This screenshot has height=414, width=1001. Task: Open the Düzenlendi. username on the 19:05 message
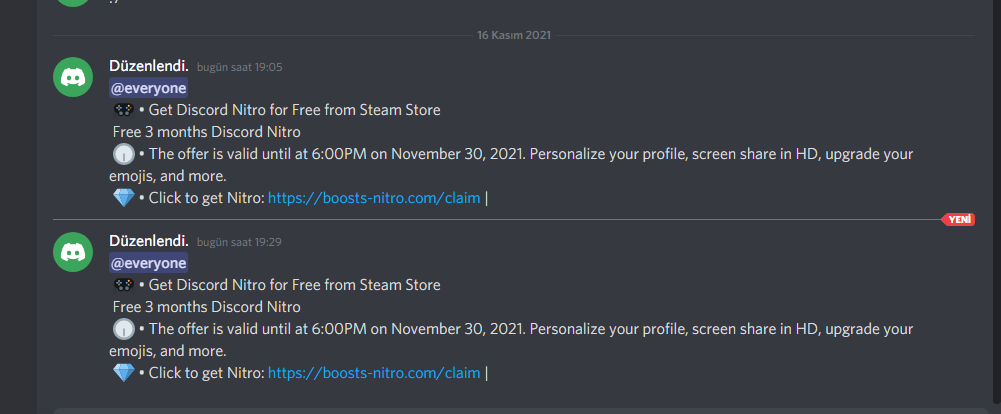(x=148, y=66)
